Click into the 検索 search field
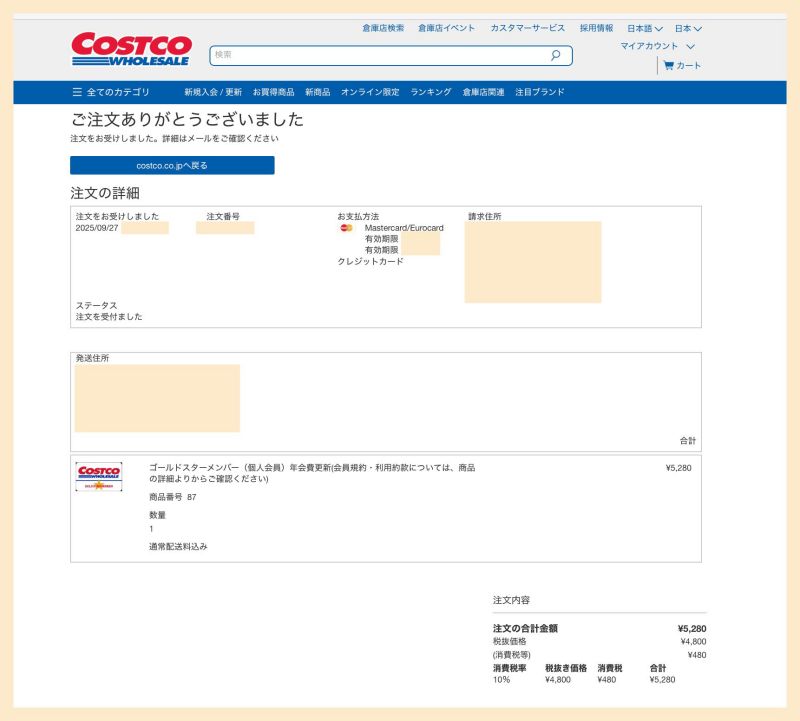This screenshot has width=800, height=721. 380,56
